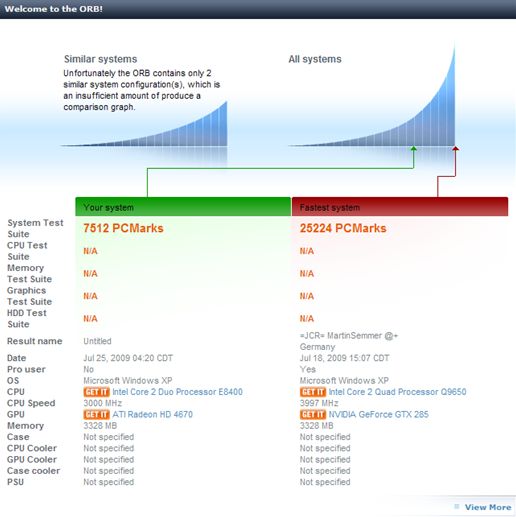Click the All systems heading
This screenshot has width=516, height=517.
[x=315, y=59]
